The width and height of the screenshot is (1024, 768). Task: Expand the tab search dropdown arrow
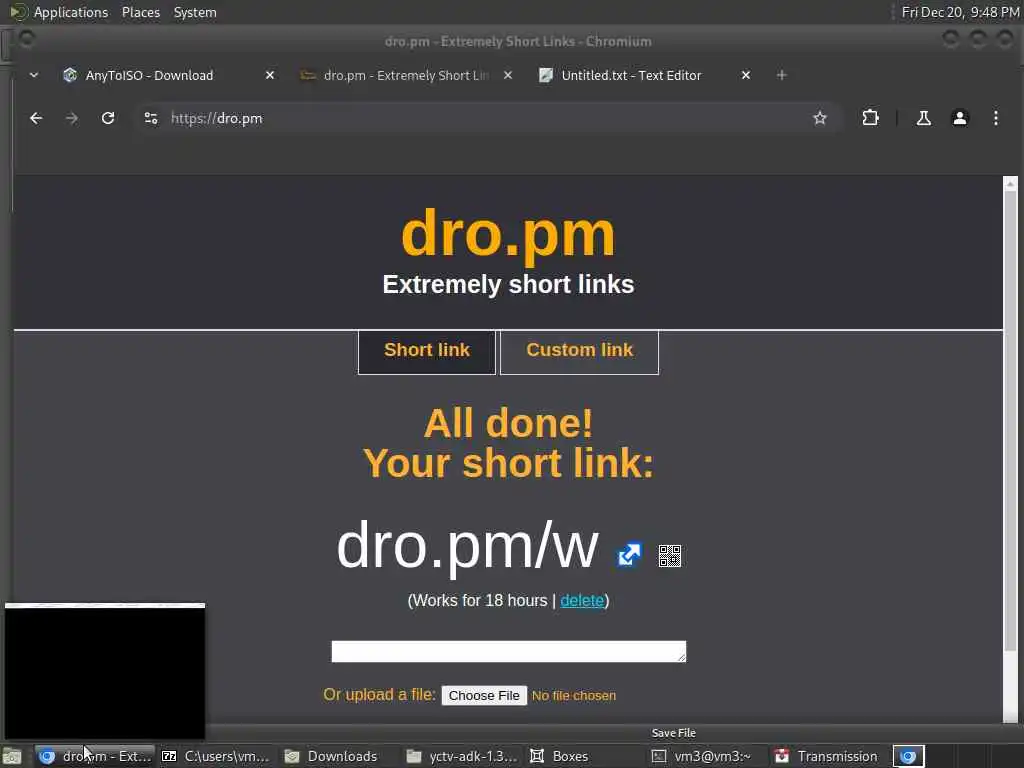[x=34, y=75]
